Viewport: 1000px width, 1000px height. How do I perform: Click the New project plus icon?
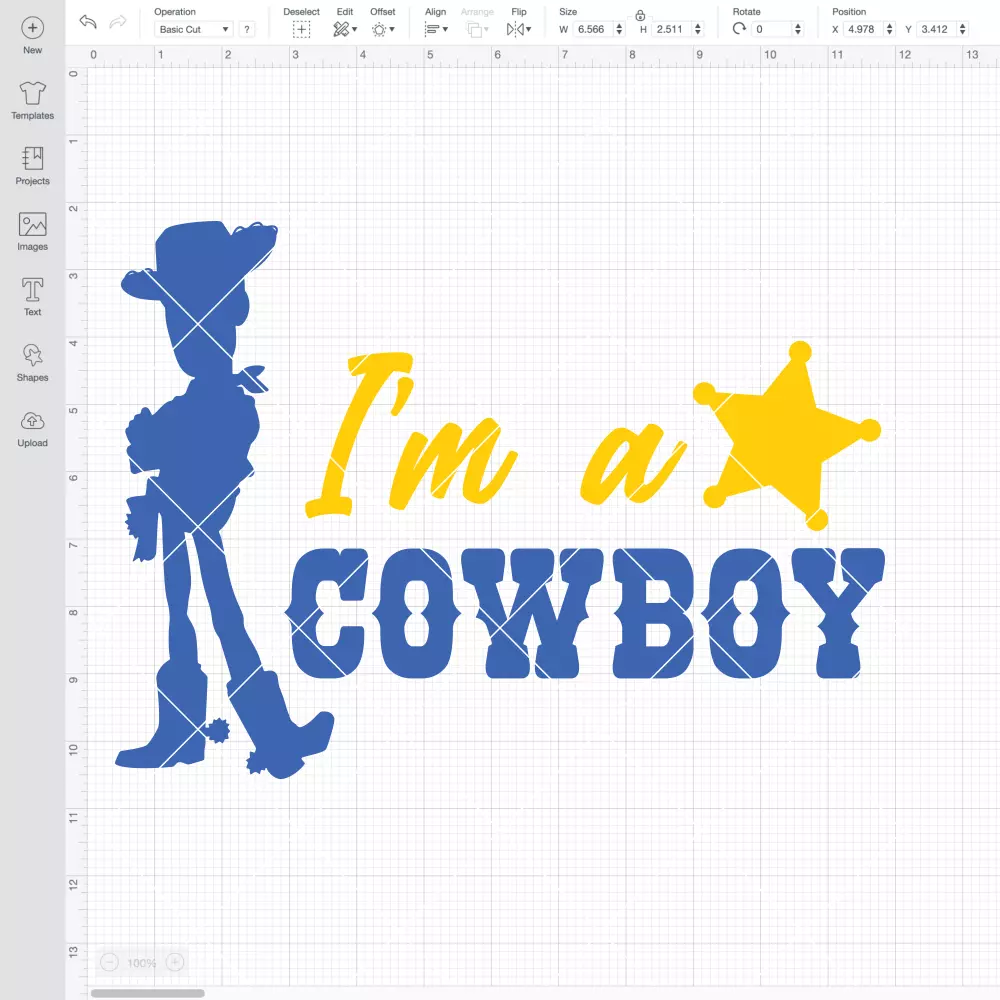[x=33, y=28]
